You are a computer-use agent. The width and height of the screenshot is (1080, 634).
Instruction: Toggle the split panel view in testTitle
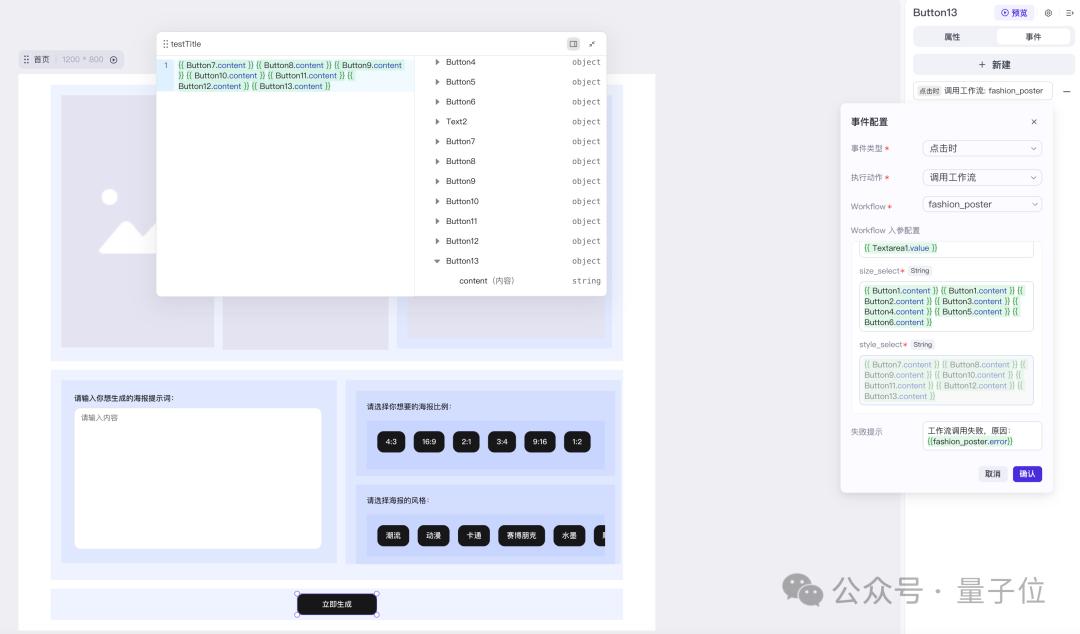[573, 44]
